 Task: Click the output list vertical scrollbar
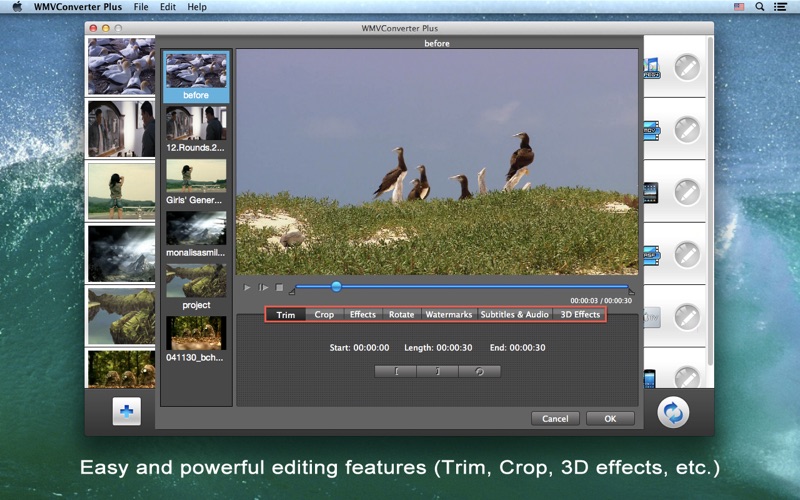click(x=710, y=202)
